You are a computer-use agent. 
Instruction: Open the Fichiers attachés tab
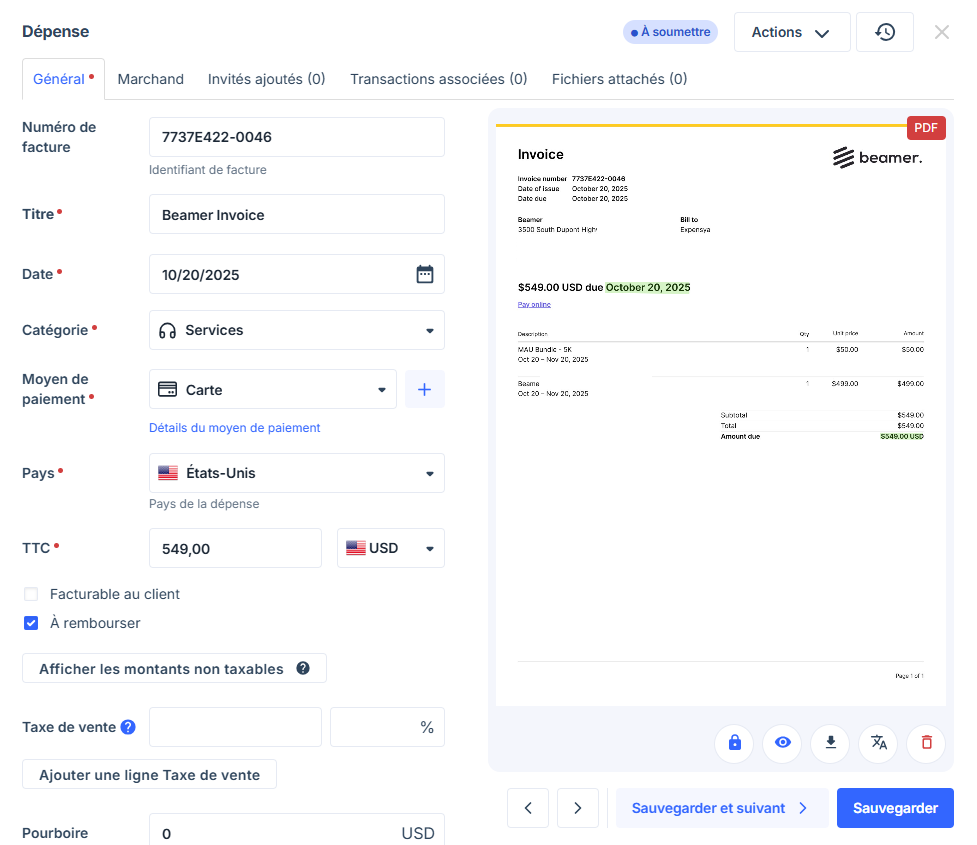(x=619, y=79)
